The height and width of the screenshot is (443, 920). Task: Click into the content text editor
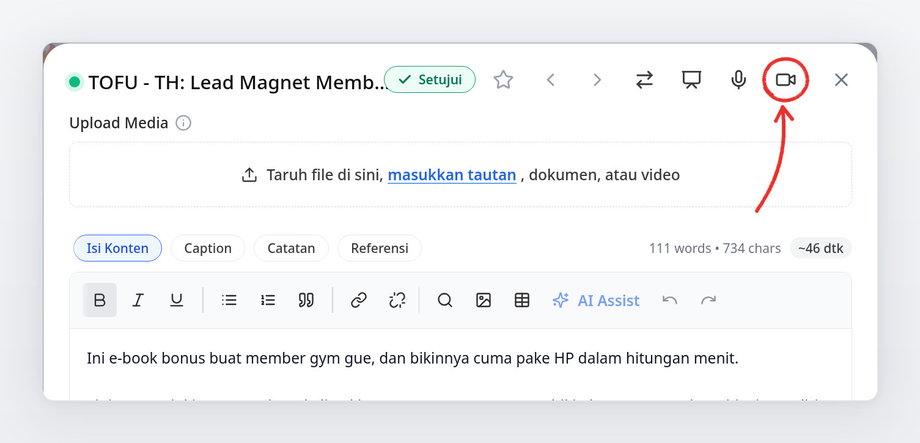[461, 364]
